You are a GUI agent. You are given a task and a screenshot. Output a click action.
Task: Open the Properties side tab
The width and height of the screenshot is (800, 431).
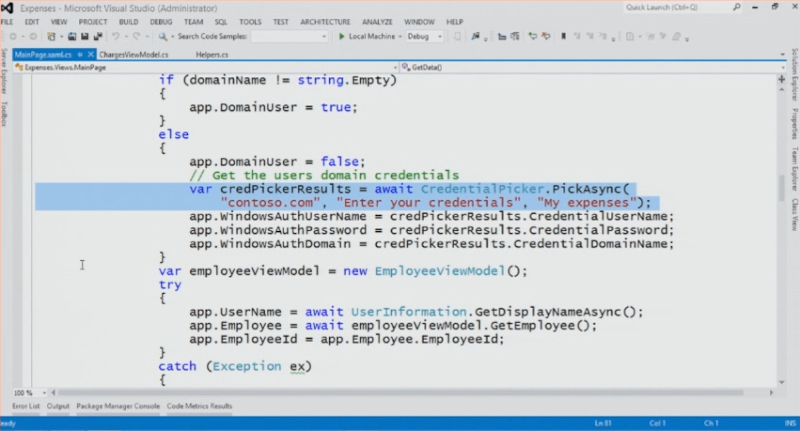coord(794,124)
